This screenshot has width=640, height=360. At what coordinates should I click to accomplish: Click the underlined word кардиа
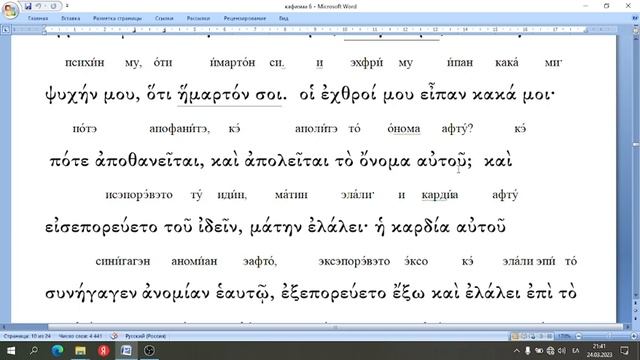click(440, 195)
